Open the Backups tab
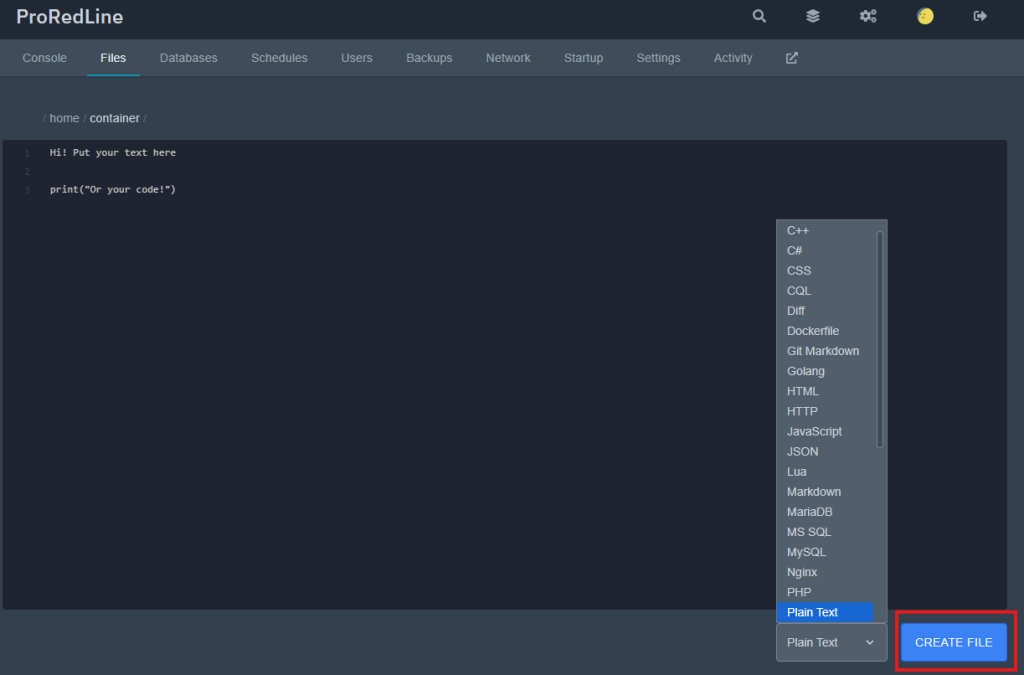Viewport: 1024px width, 675px height. [x=429, y=58]
